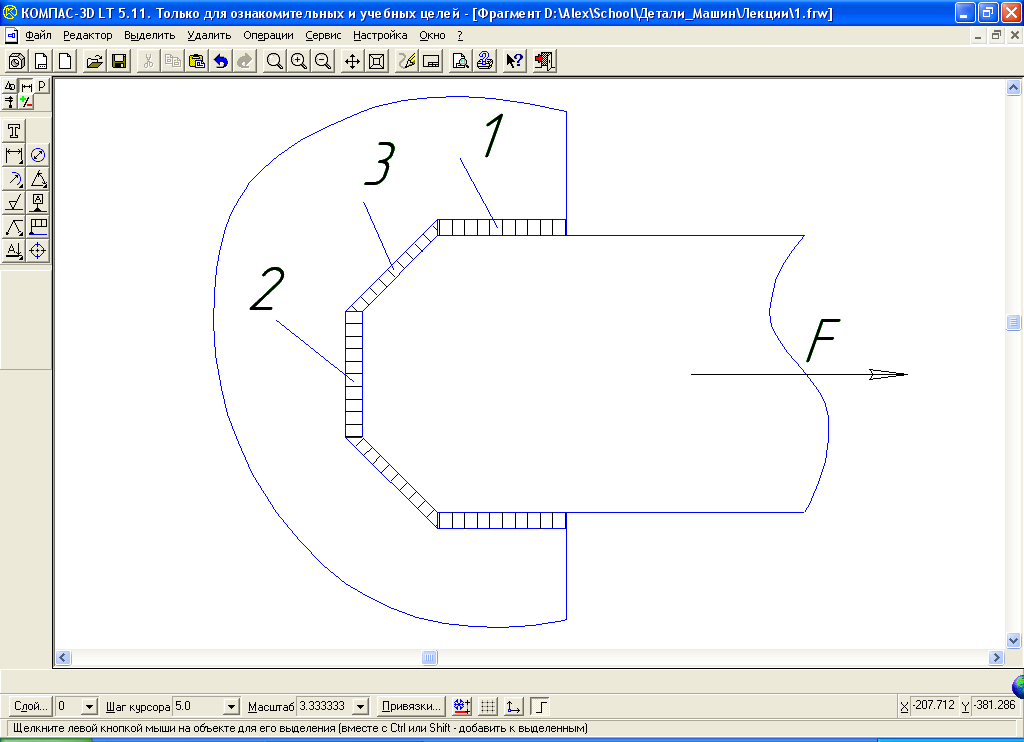Viewport: 1024px width, 742px height.
Task: Toggle orthogonal drawing mode button
Action: 540,706
